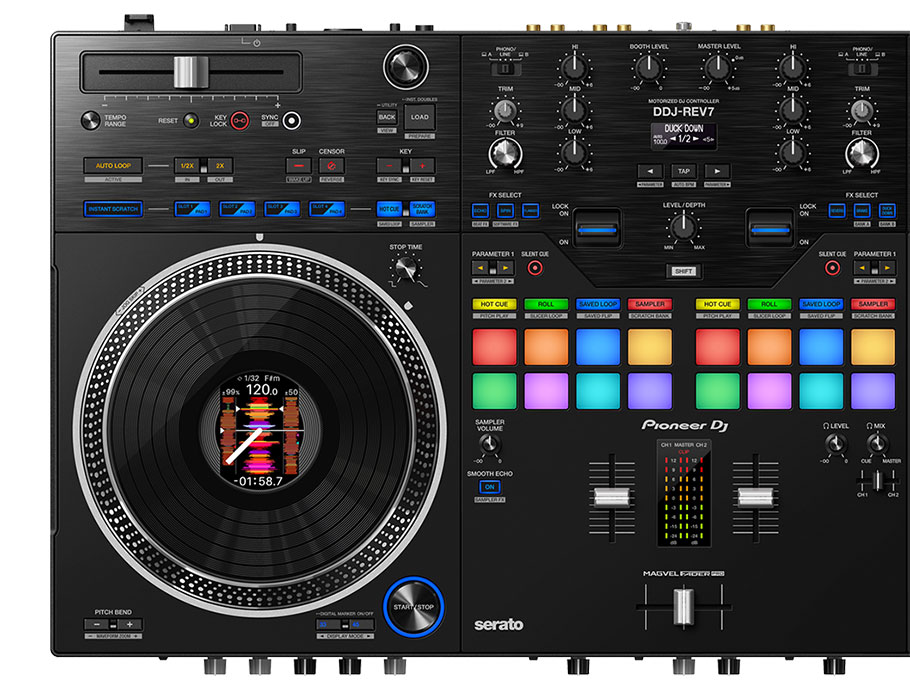Toggle the red Key Lock button
This screenshot has width=910, height=690.
pyautogui.click(x=240, y=121)
